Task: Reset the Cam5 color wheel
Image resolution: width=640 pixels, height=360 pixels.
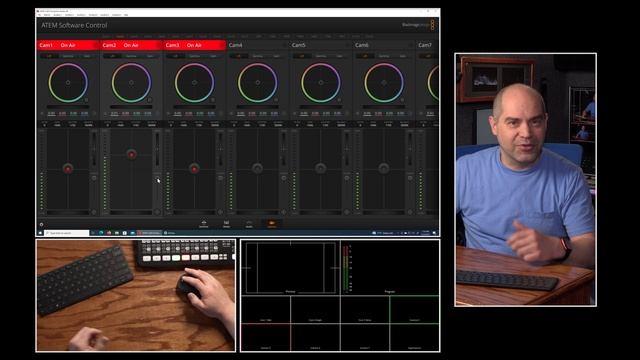Action: point(339,99)
